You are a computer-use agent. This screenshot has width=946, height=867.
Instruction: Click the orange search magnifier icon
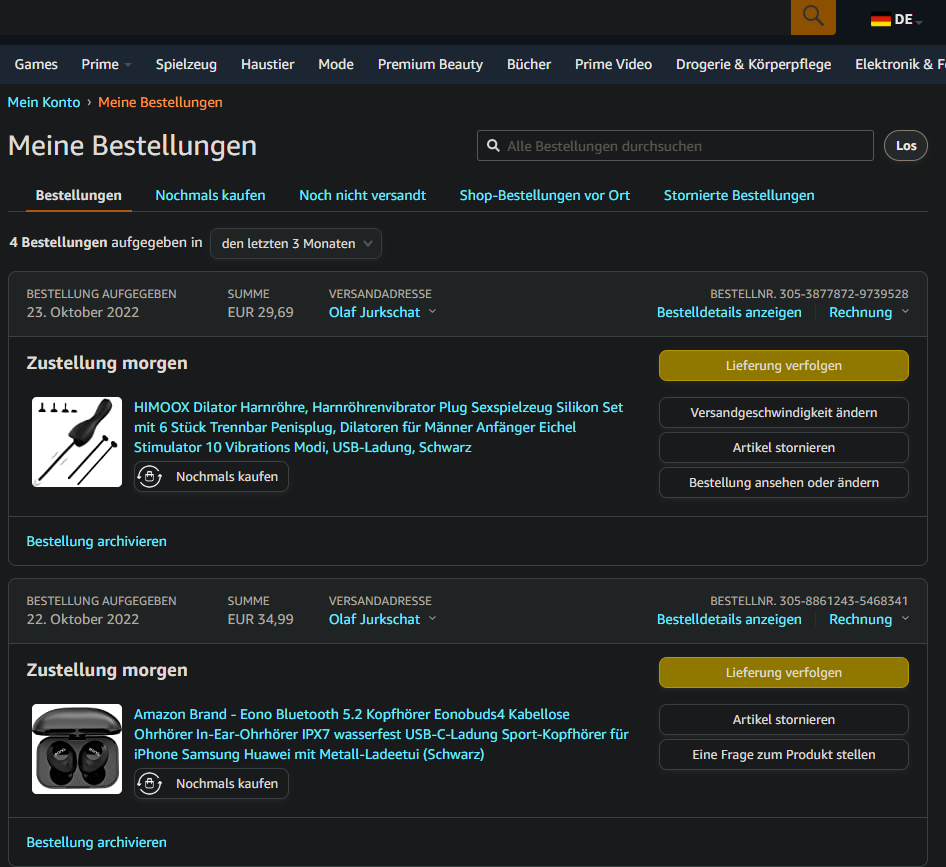[x=812, y=16]
